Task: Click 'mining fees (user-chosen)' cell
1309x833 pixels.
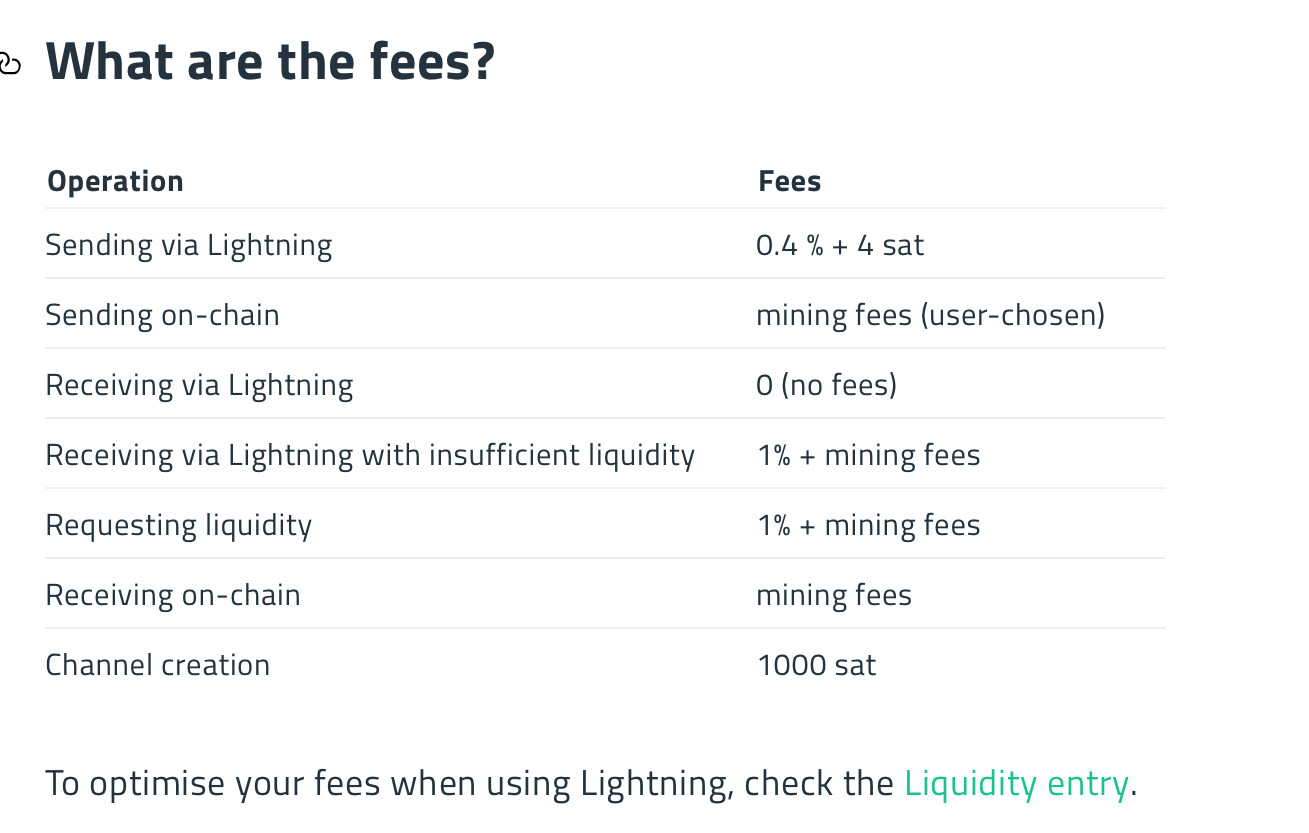Action: click(x=930, y=315)
